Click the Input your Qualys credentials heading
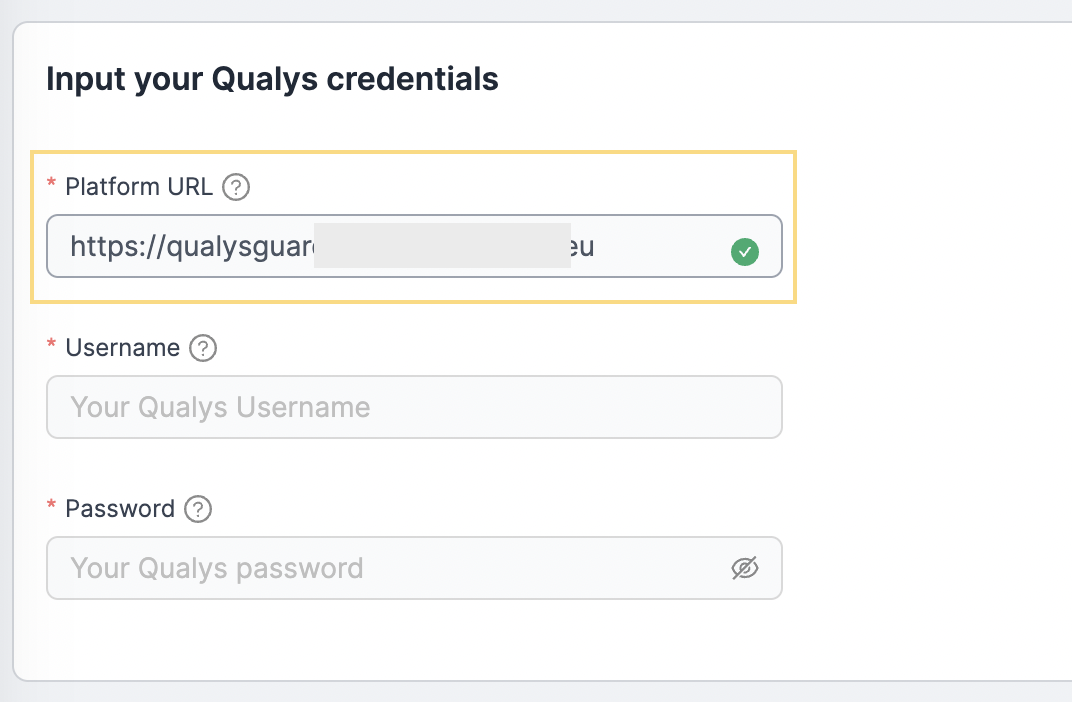This screenshot has width=1072, height=702. pos(272,79)
